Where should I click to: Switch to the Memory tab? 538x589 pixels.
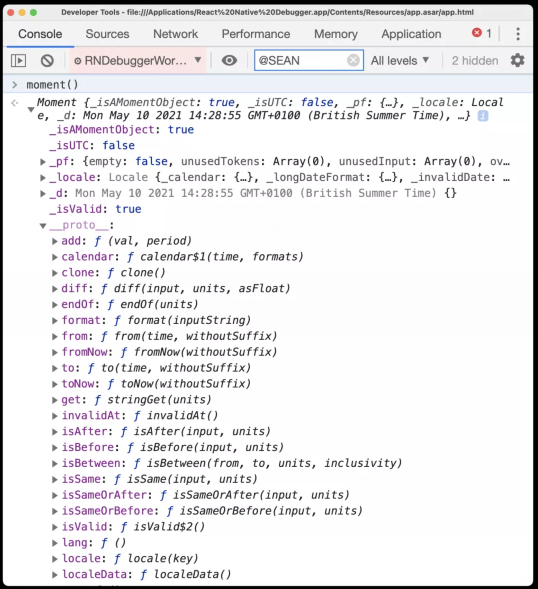[x=336, y=34]
